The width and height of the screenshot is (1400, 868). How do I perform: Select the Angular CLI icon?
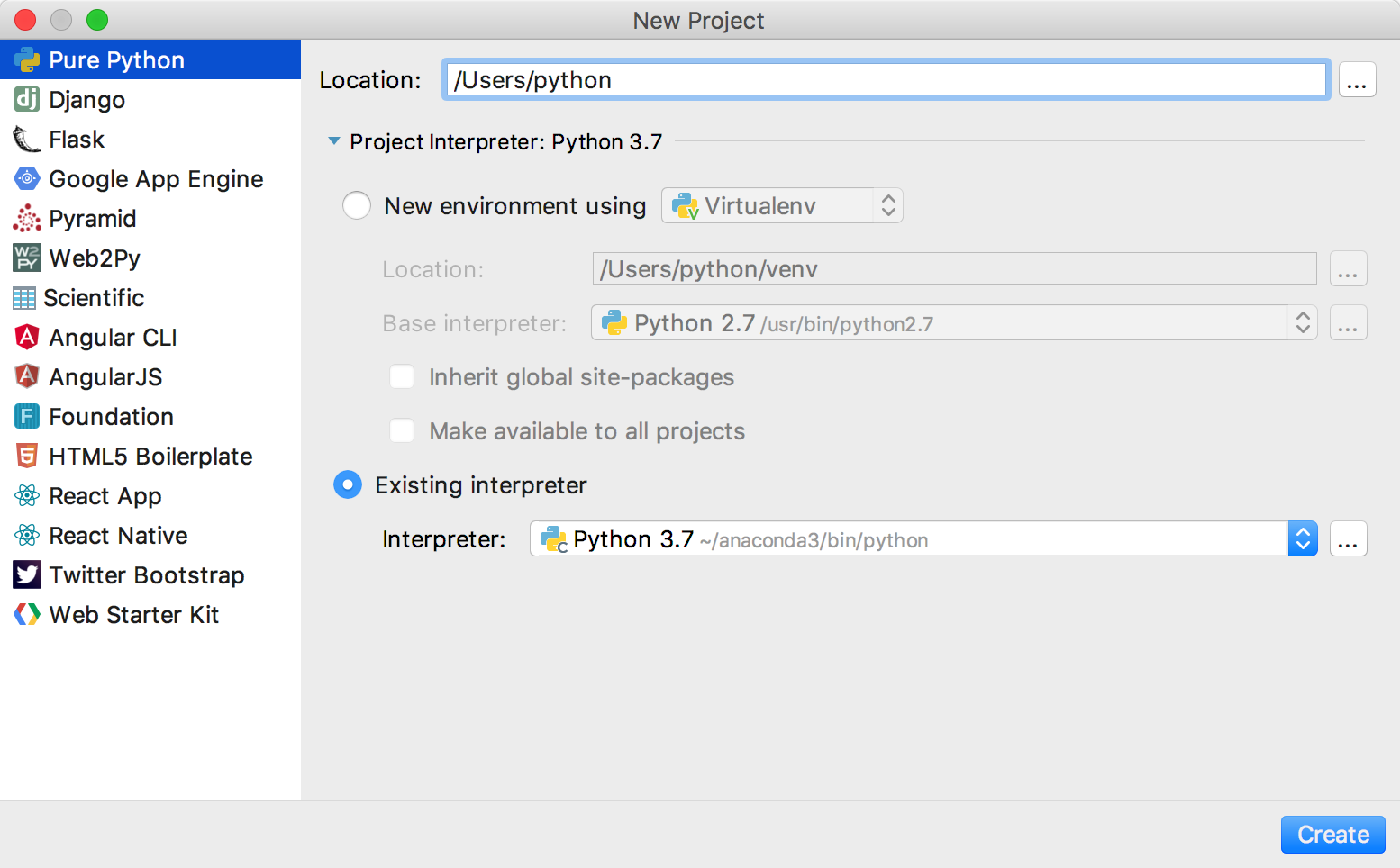tap(27, 337)
